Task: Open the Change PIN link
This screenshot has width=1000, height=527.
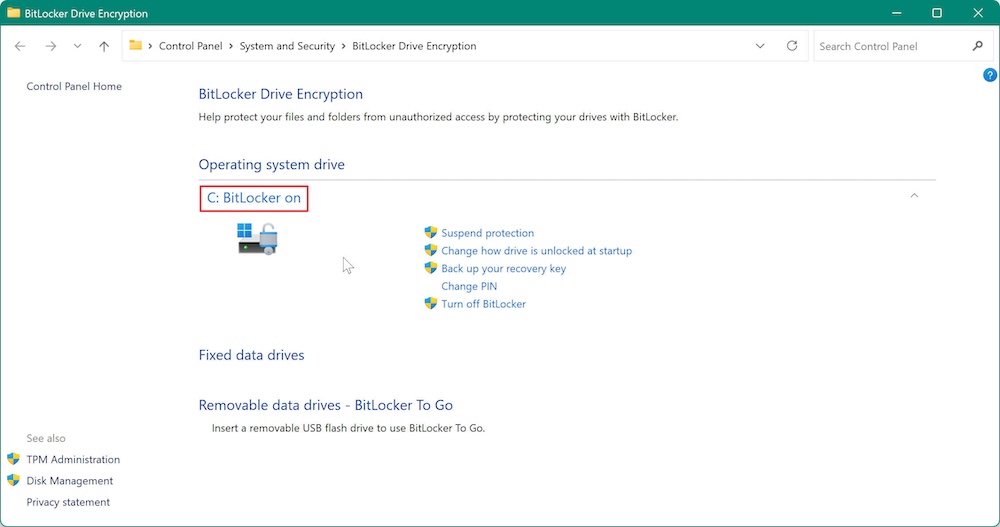Action: pyautogui.click(x=469, y=286)
